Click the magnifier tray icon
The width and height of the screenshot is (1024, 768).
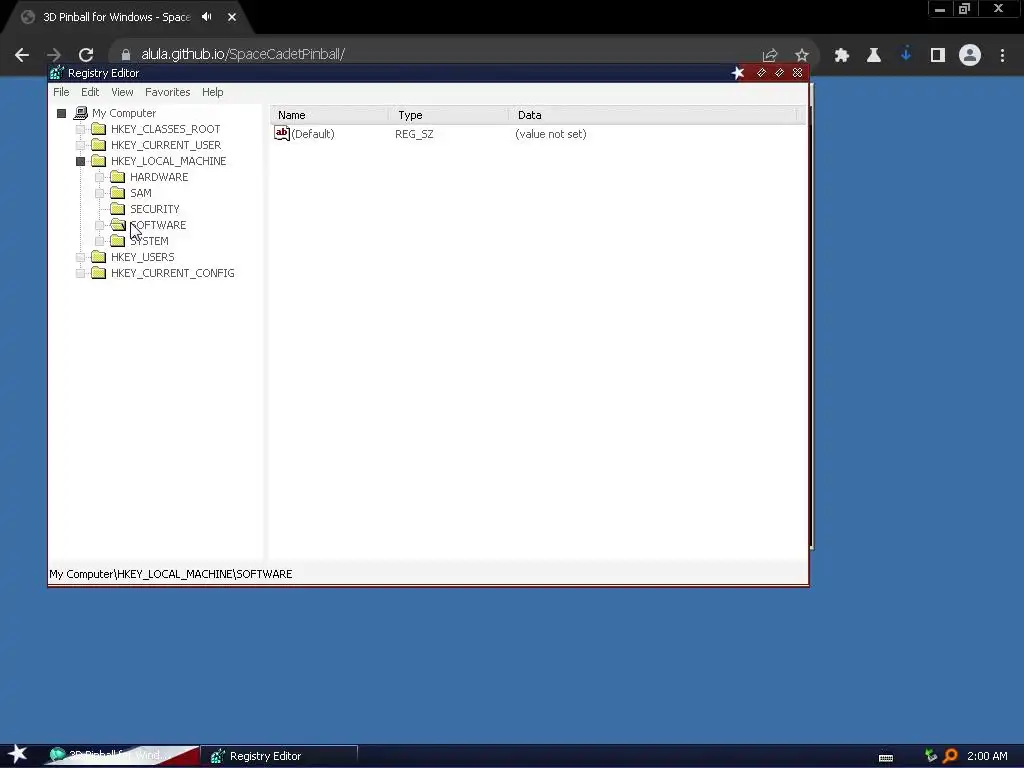pyautogui.click(x=950, y=756)
